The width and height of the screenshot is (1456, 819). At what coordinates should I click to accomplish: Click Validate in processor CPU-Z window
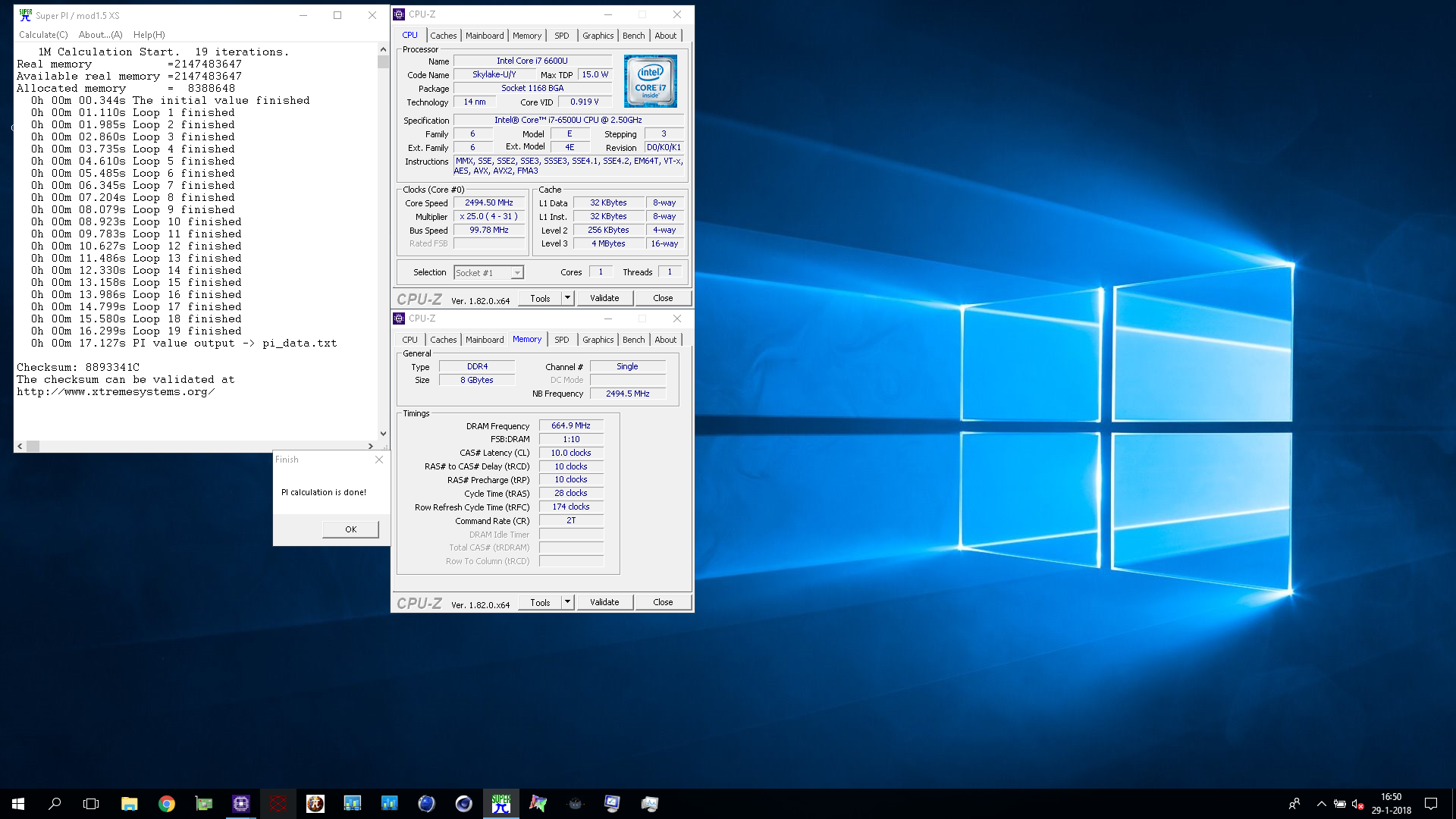604,298
